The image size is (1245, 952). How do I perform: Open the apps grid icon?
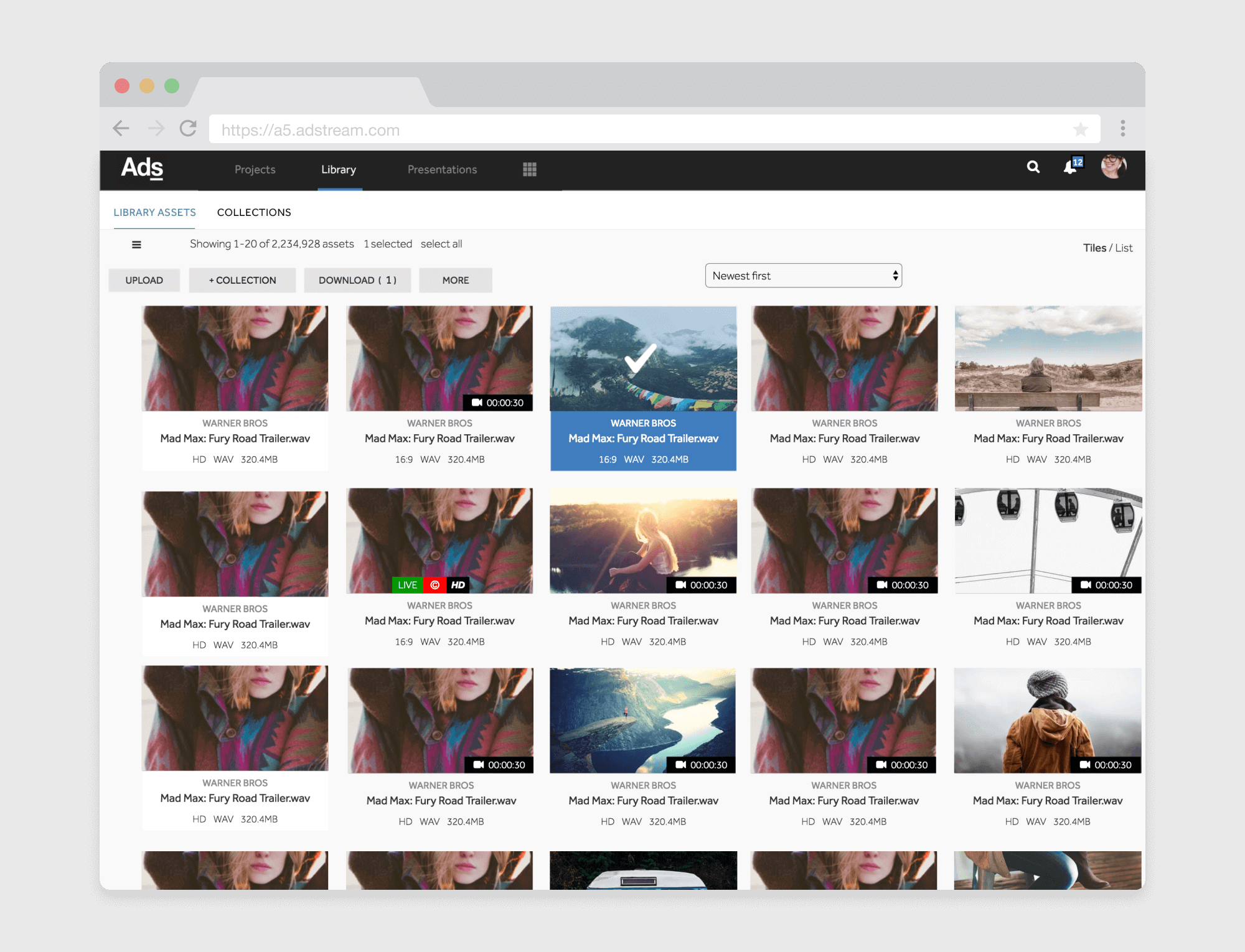click(x=530, y=169)
